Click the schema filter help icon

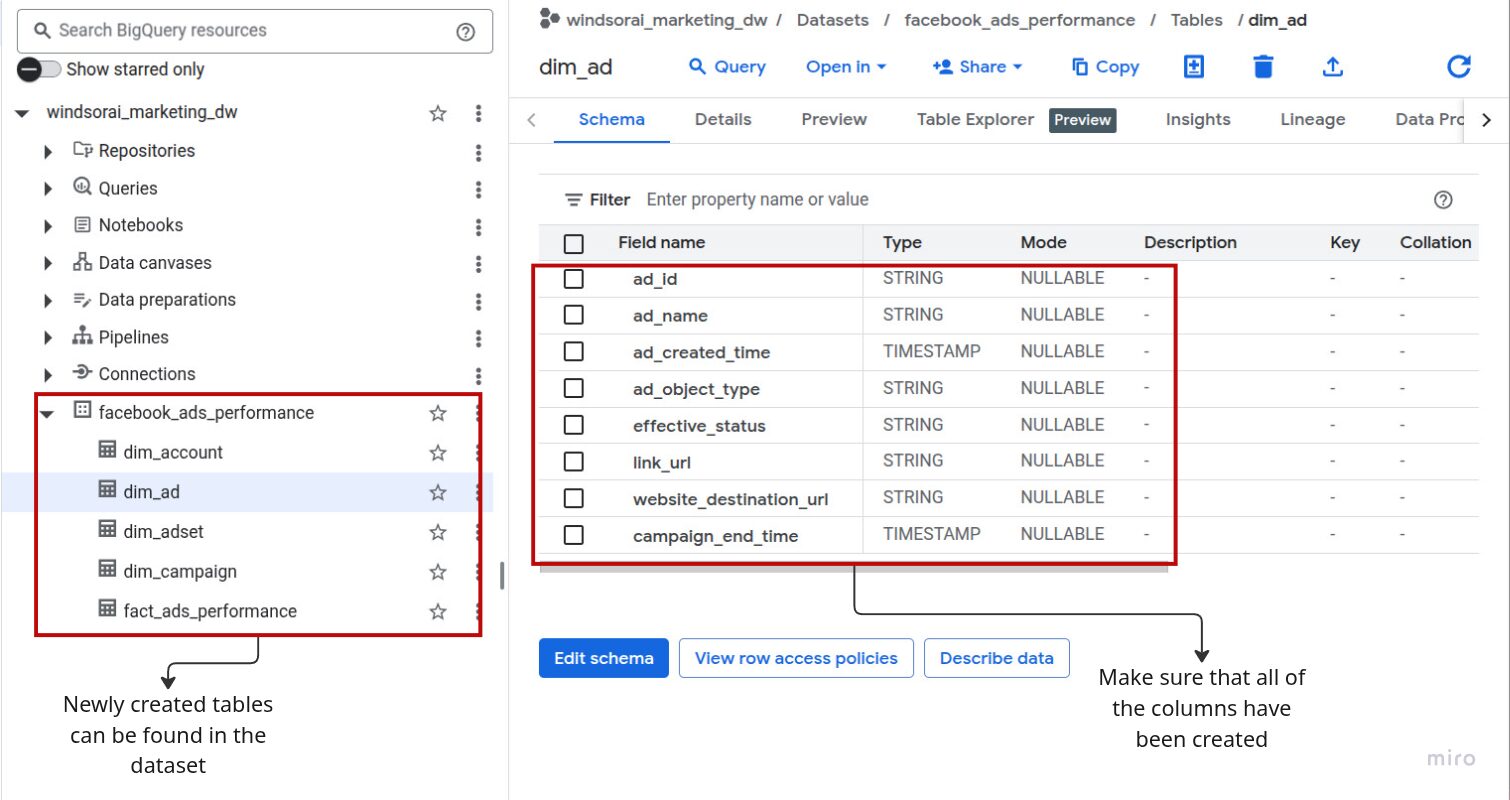pyautogui.click(x=1443, y=199)
